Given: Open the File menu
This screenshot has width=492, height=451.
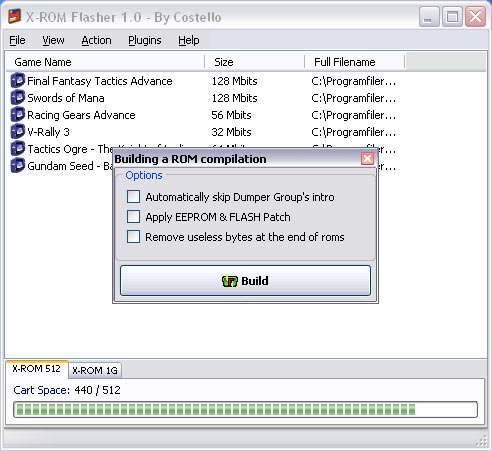Looking at the screenshot, I should tap(17, 40).
